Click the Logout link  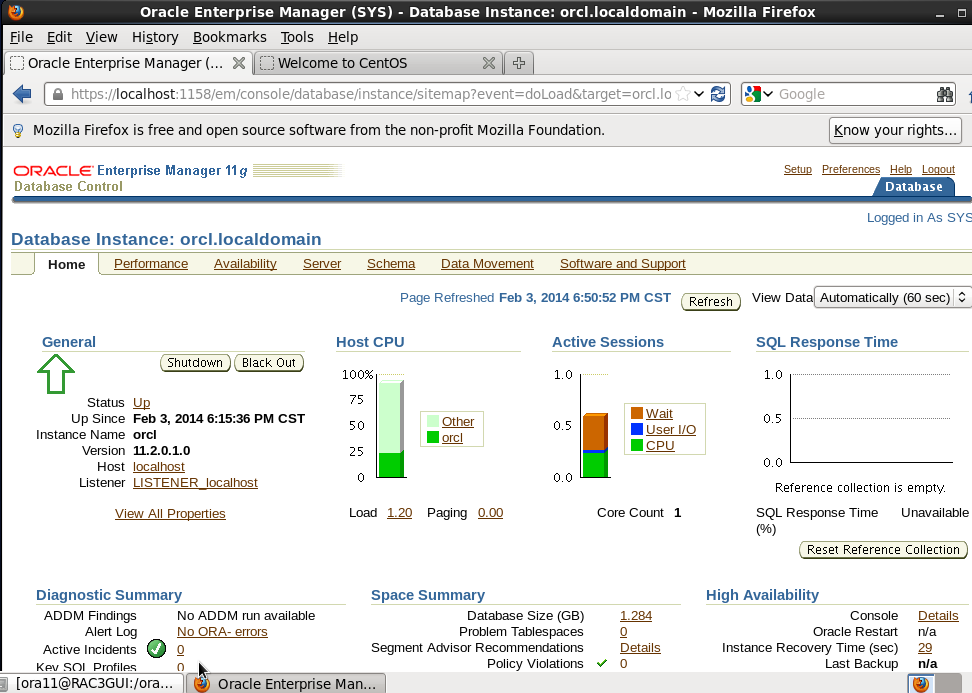(938, 169)
